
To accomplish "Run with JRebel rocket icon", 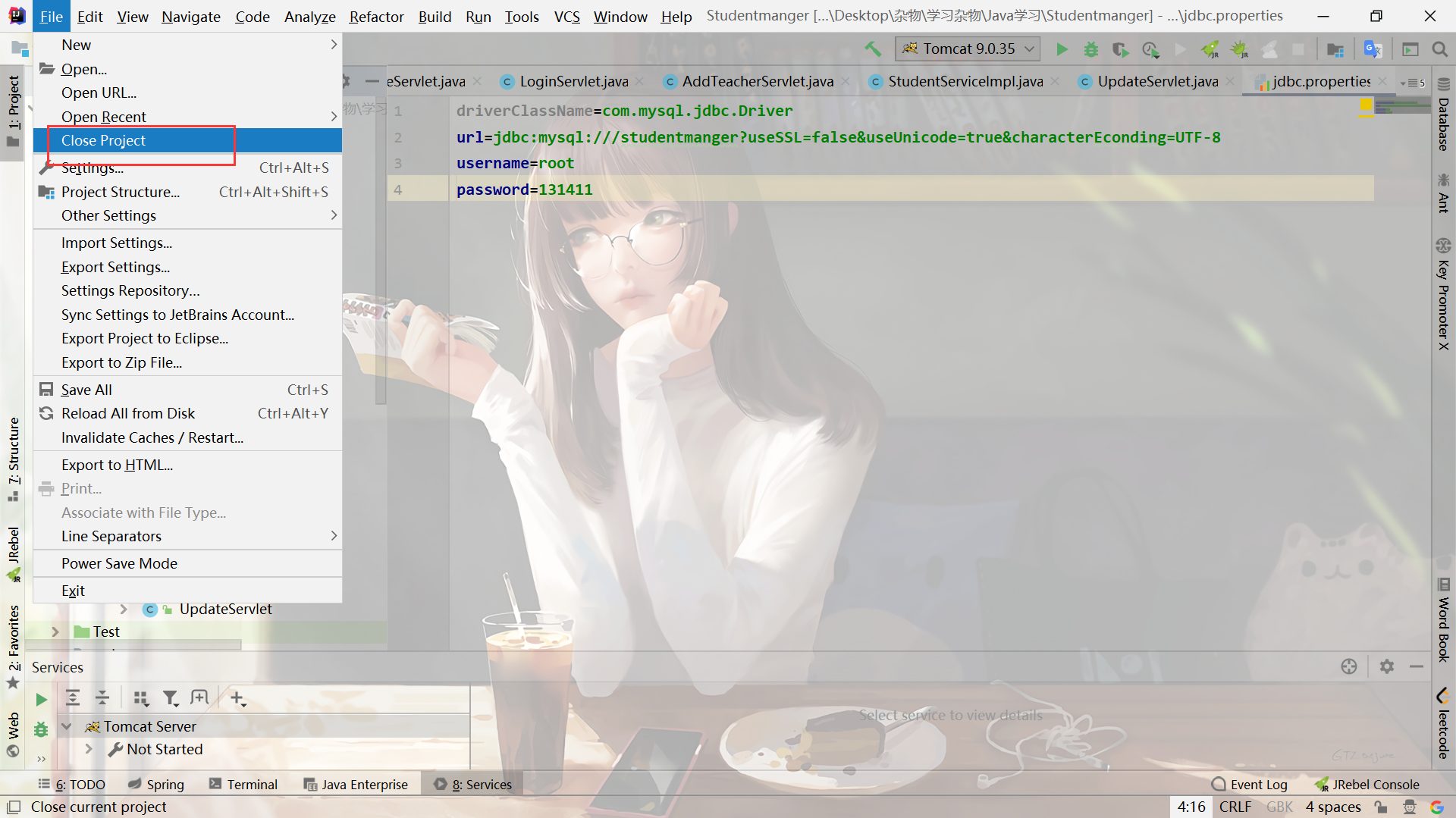I will click(1210, 49).
